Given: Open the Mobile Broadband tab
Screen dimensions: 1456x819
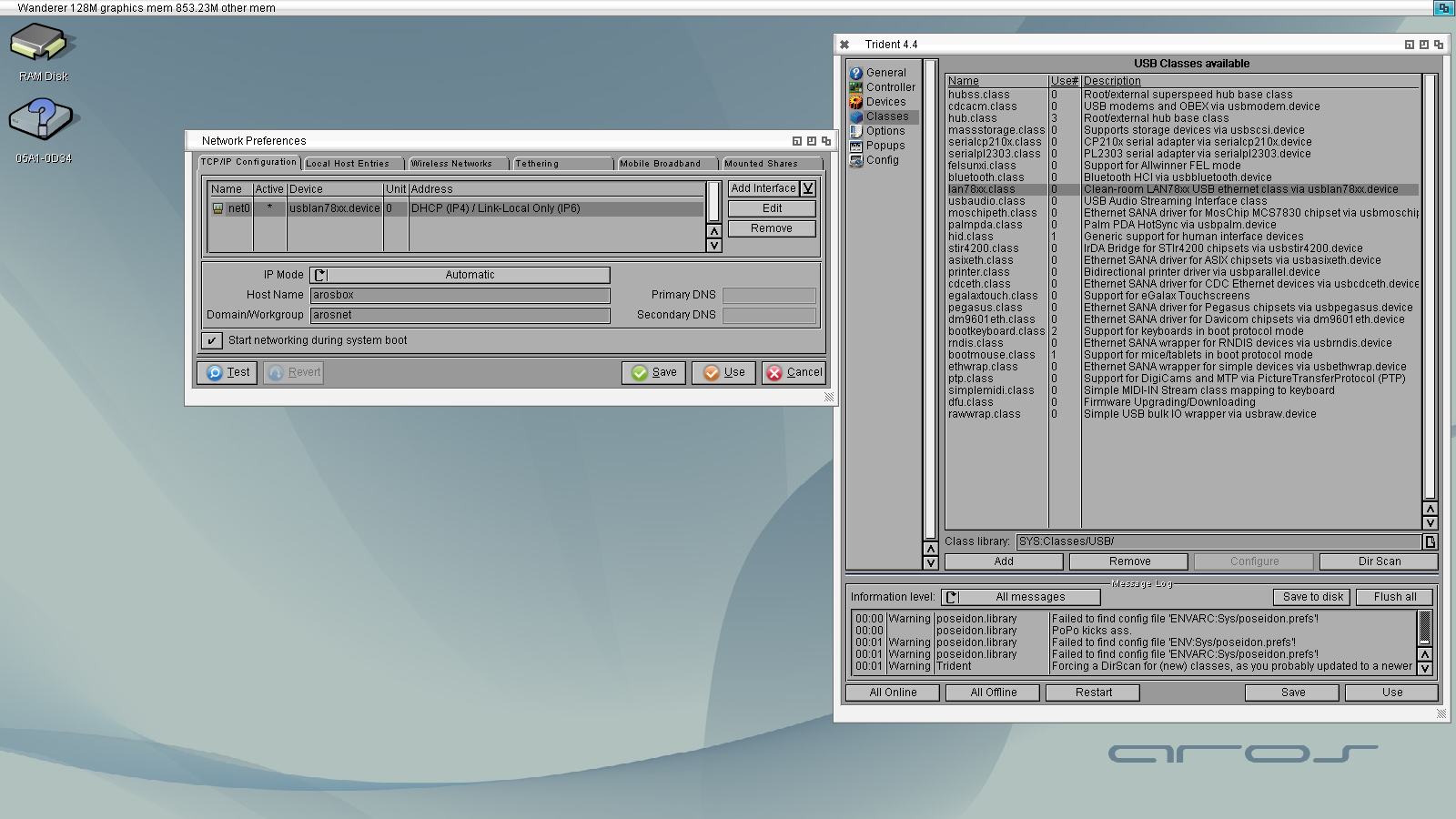Looking at the screenshot, I should point(667,164).
